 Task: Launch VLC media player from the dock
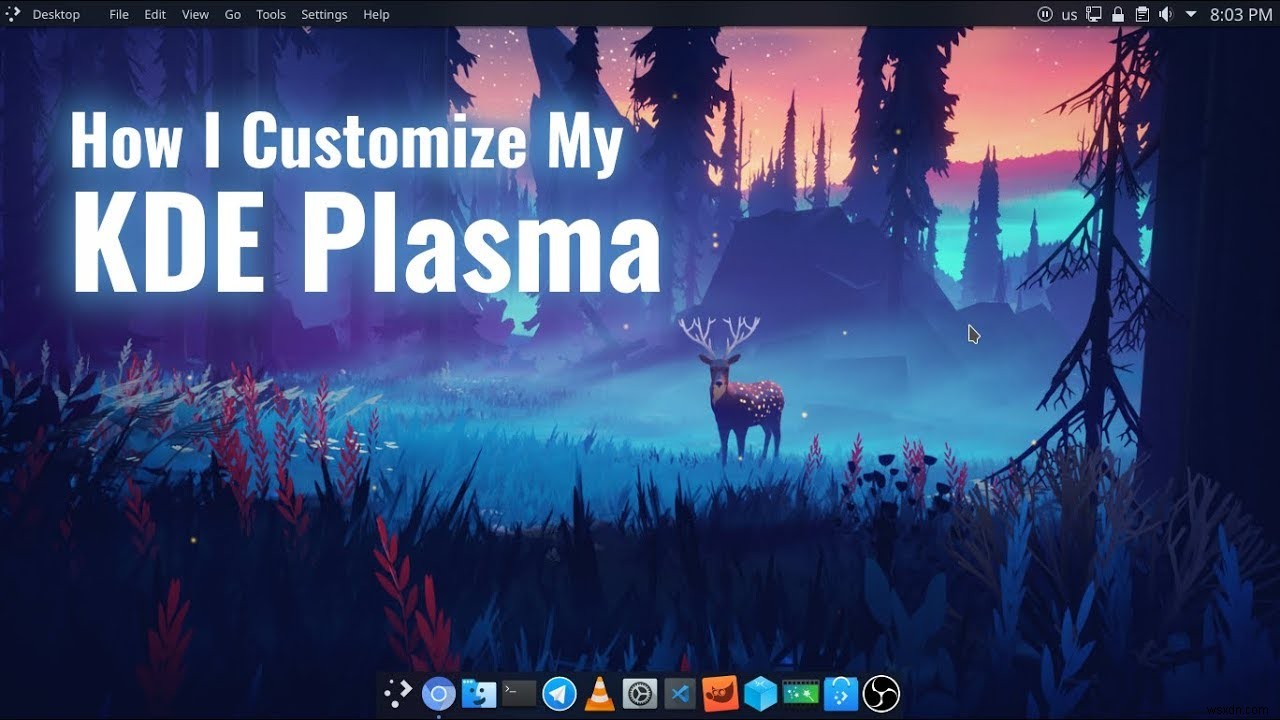(x=600, y=693)
